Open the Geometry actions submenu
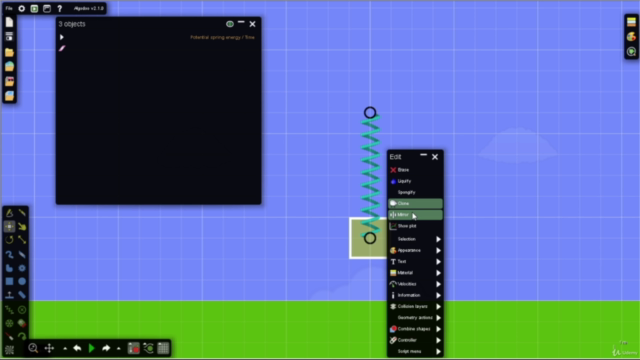640x360 pixels. coord(415,318)
